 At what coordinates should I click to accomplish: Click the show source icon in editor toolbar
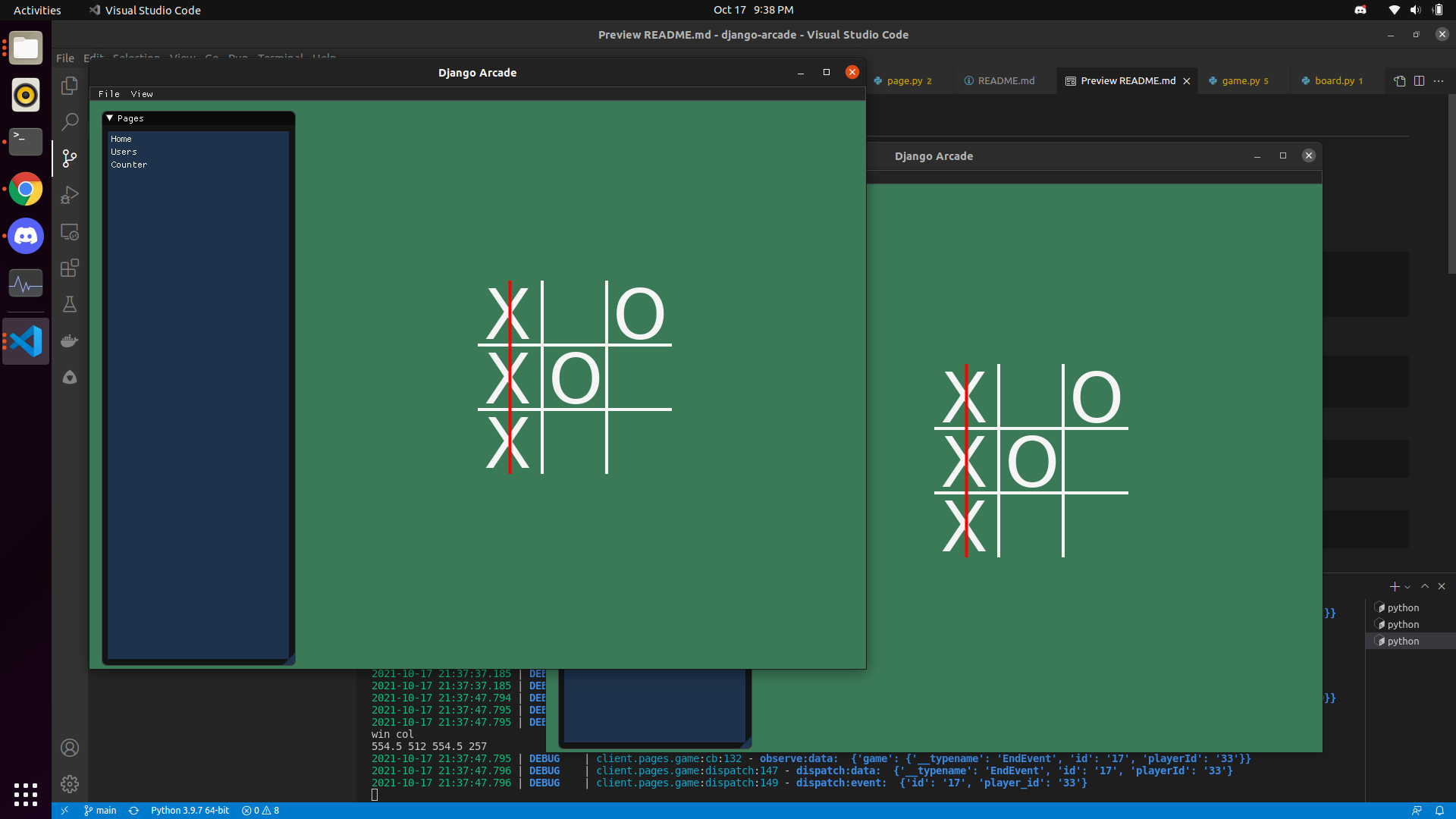coord(1399,80)
